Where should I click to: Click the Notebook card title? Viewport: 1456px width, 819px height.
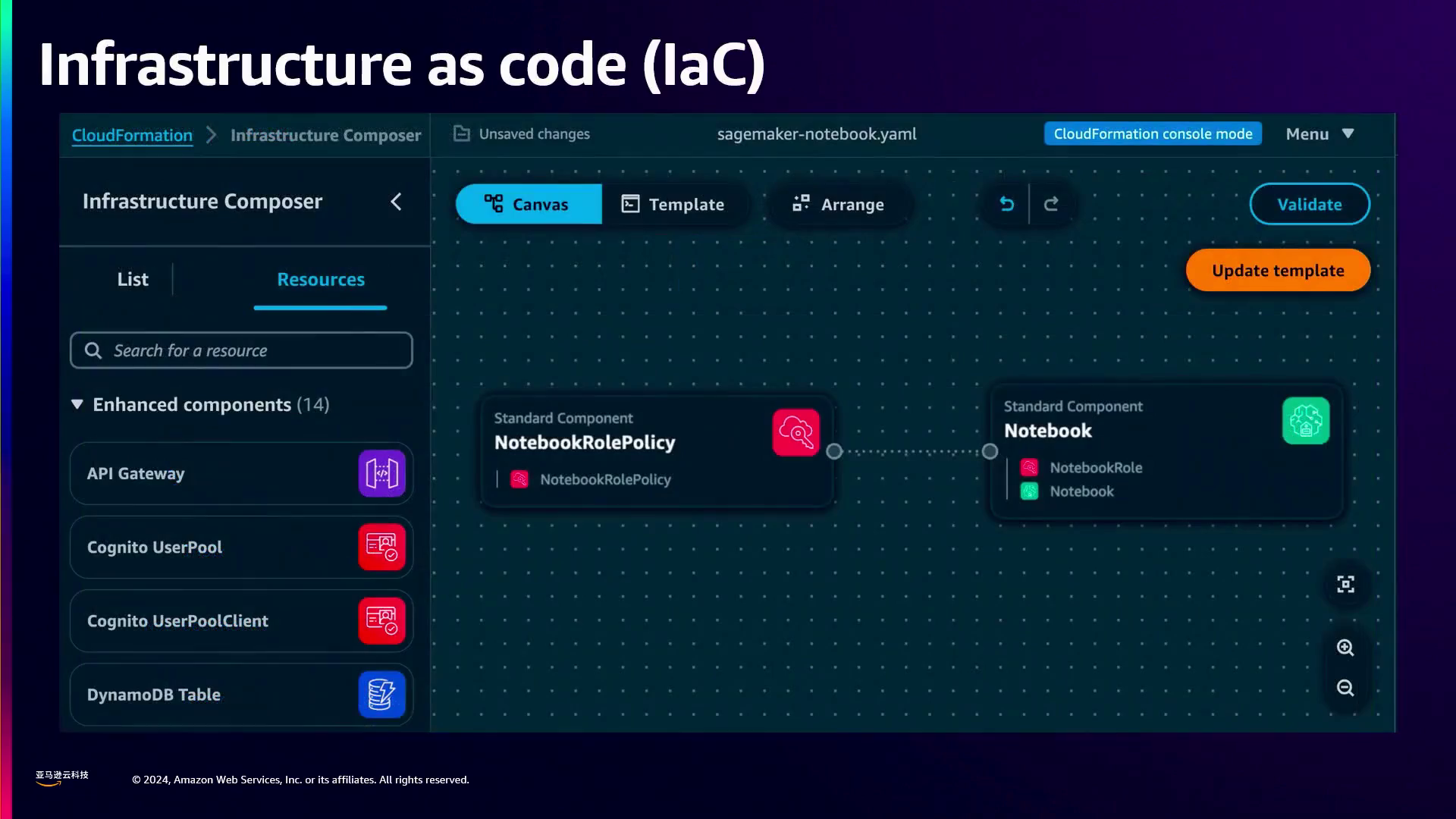1048,431
